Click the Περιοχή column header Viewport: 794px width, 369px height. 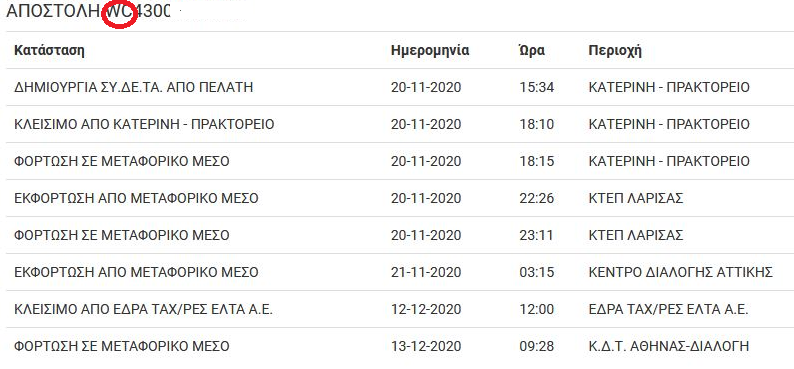(615, 51)
